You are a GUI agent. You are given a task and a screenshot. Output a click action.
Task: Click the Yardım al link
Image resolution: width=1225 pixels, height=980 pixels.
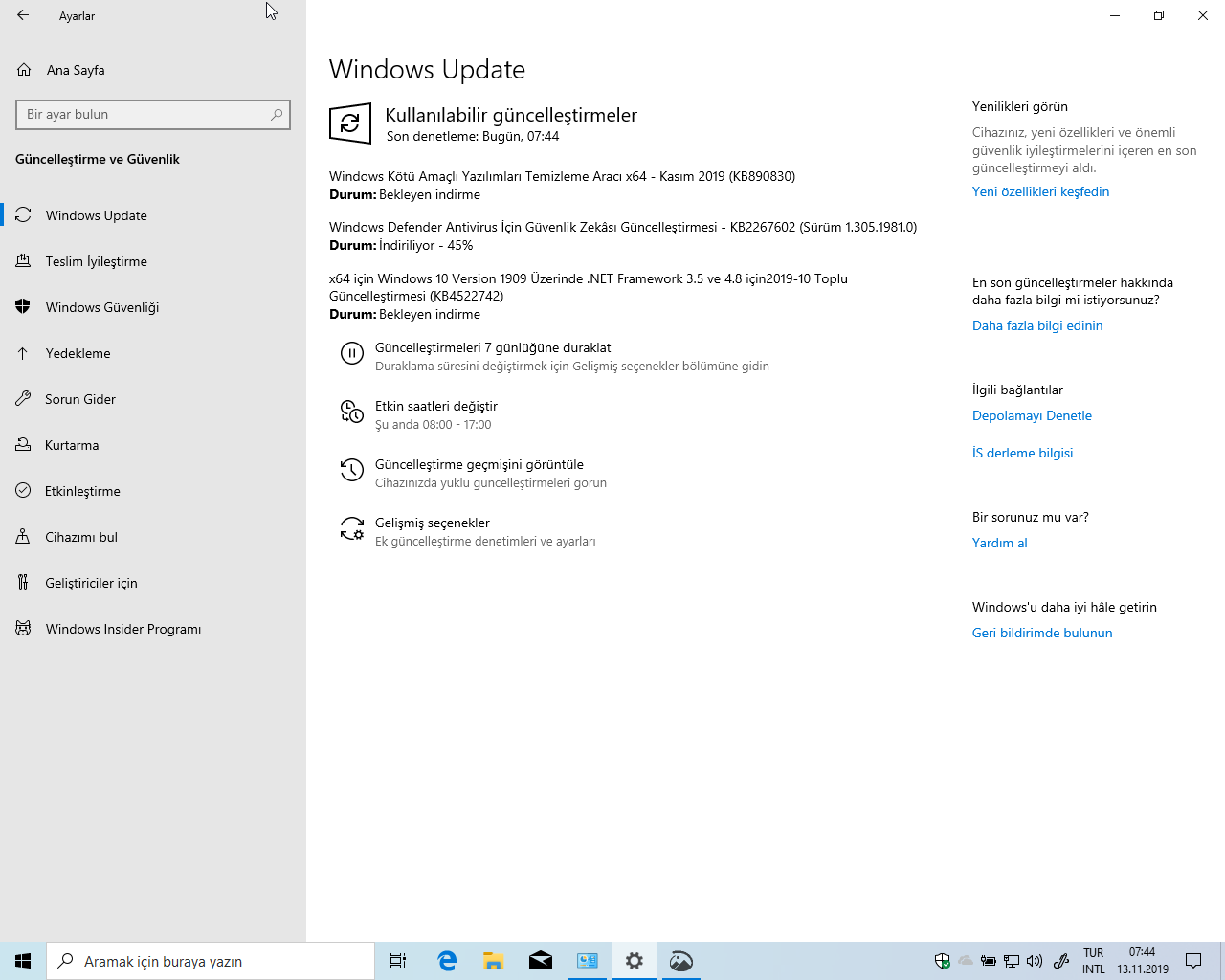pos(999,543)
